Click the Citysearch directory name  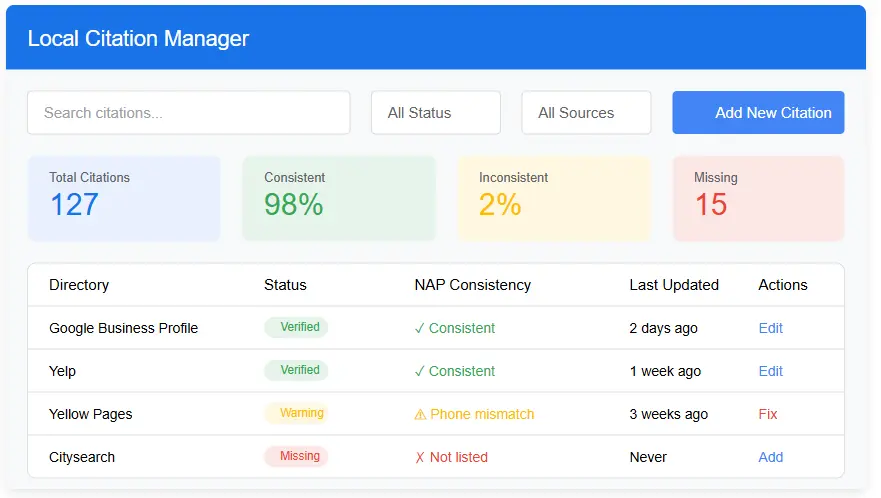coord(82,457)
